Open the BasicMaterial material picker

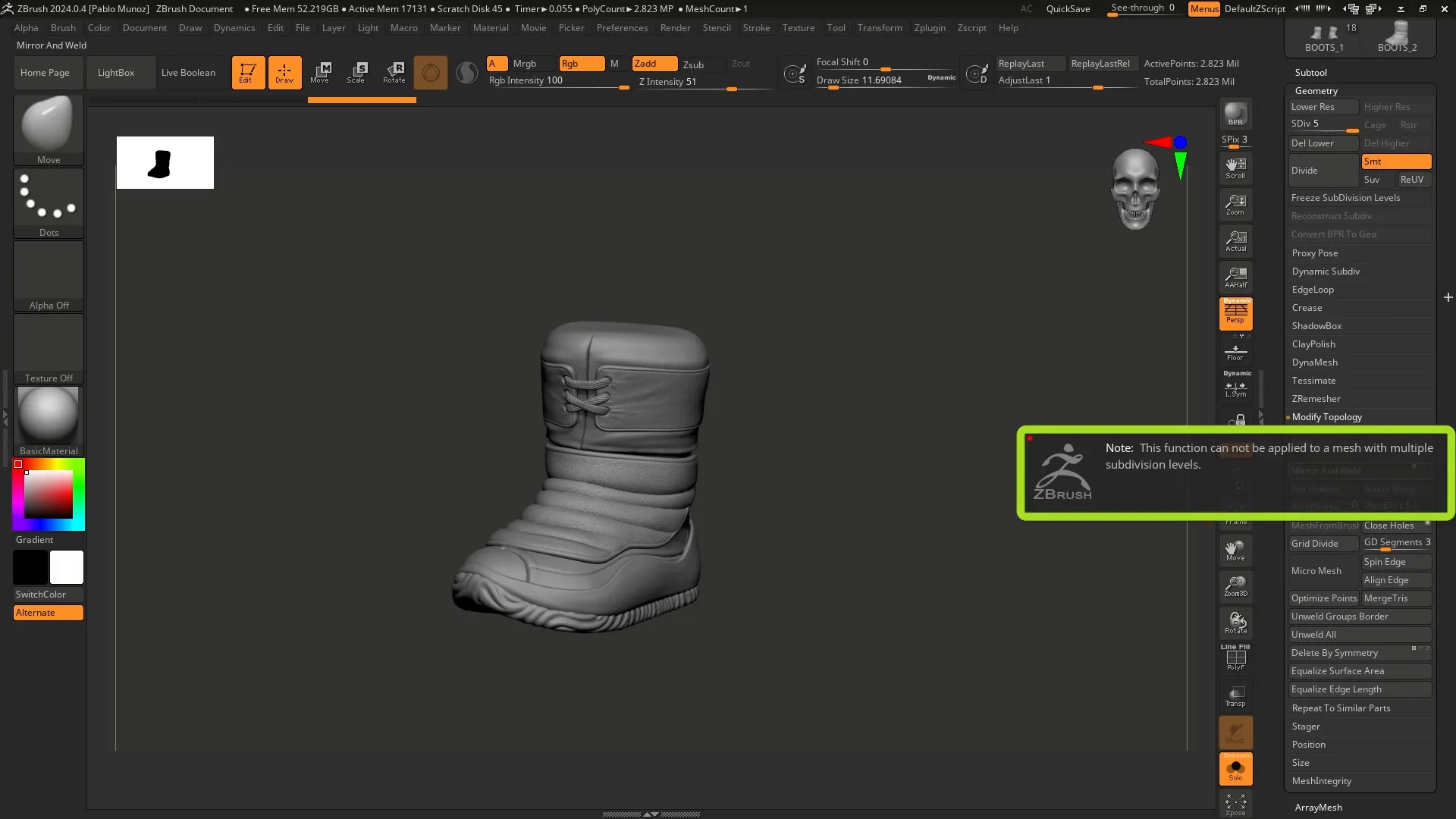click(49, 421)
